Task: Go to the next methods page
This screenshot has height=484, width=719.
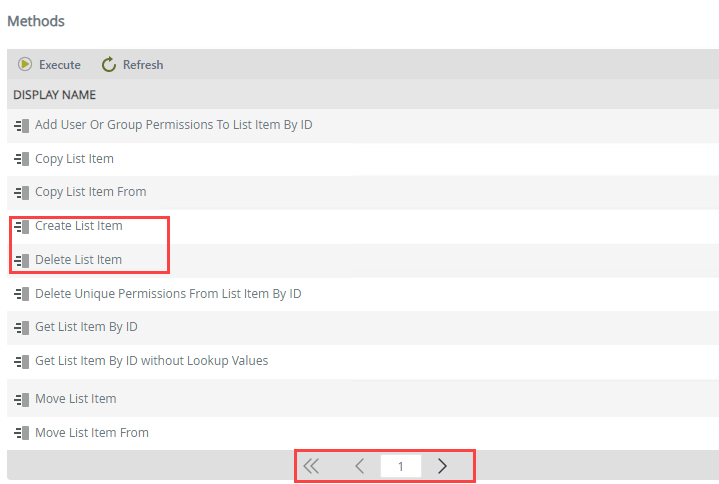Action: (442, 466)
